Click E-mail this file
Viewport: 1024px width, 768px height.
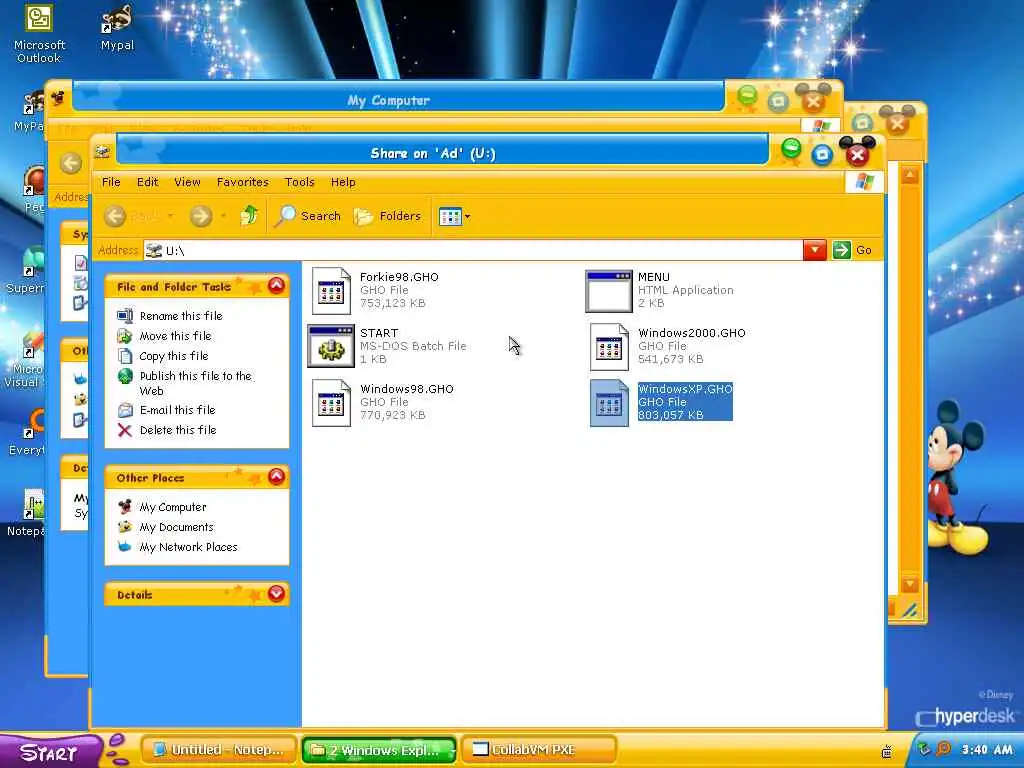point(177,410)
